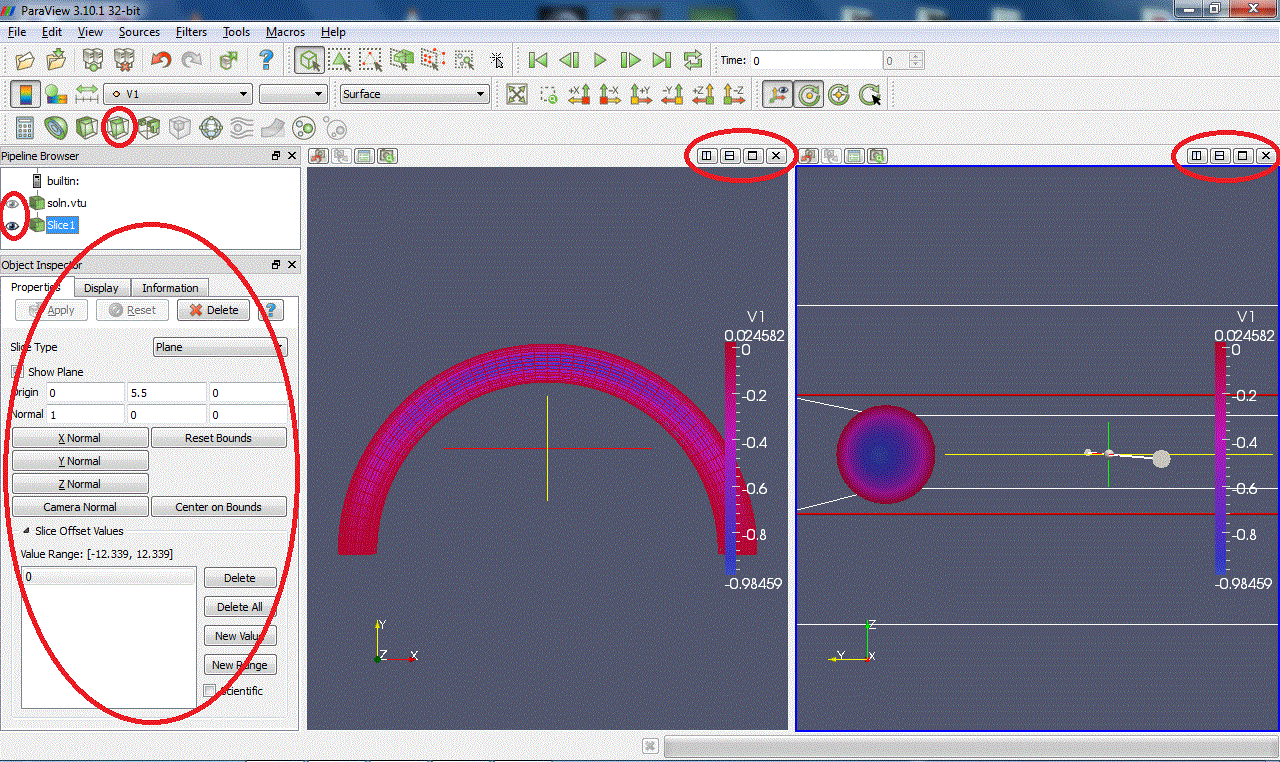1280x762 pixels.
Task: Toggle color legend visibility button
Action: coord(25,94)
